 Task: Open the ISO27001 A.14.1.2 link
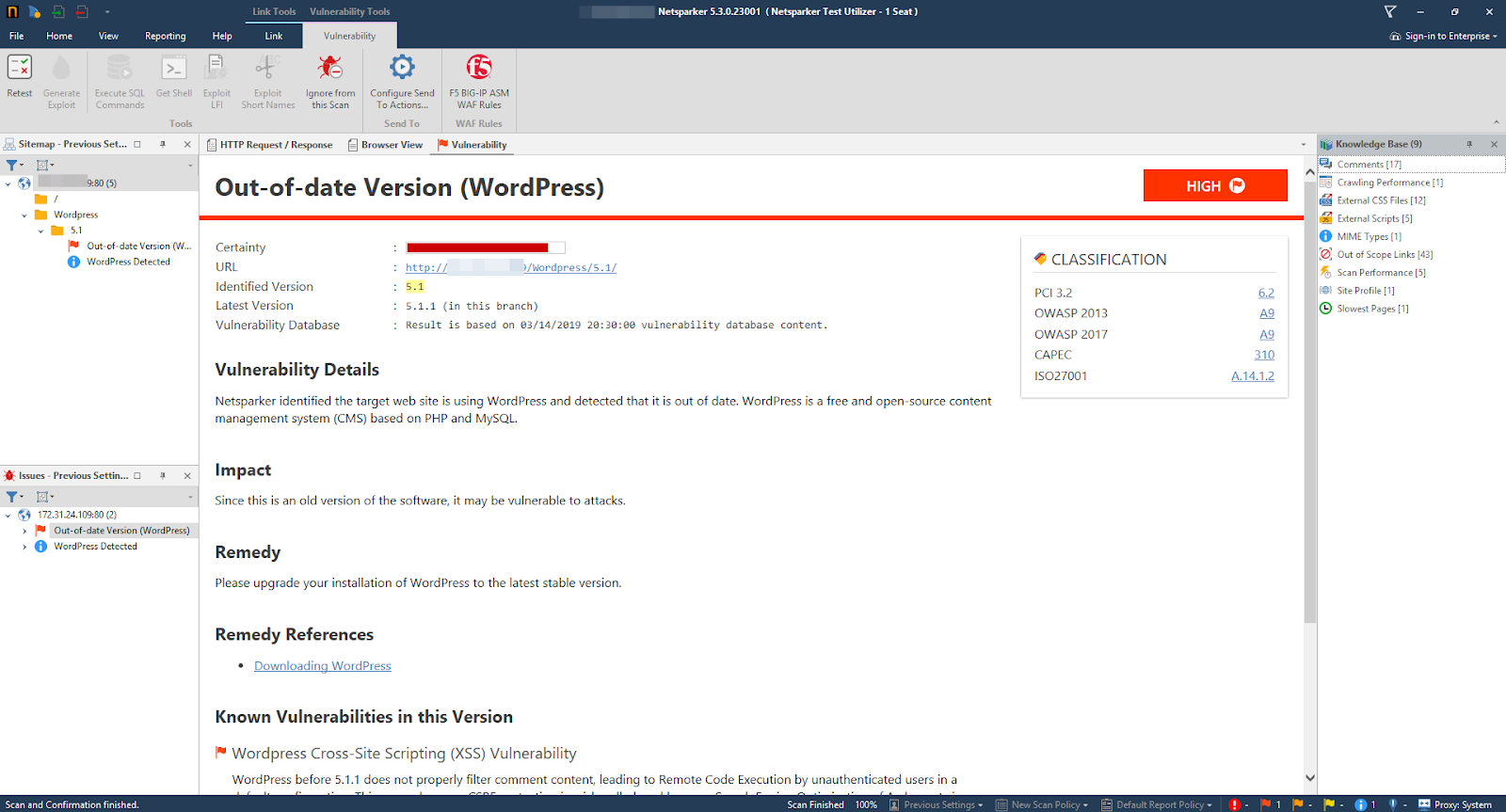tap(1253, 375)
